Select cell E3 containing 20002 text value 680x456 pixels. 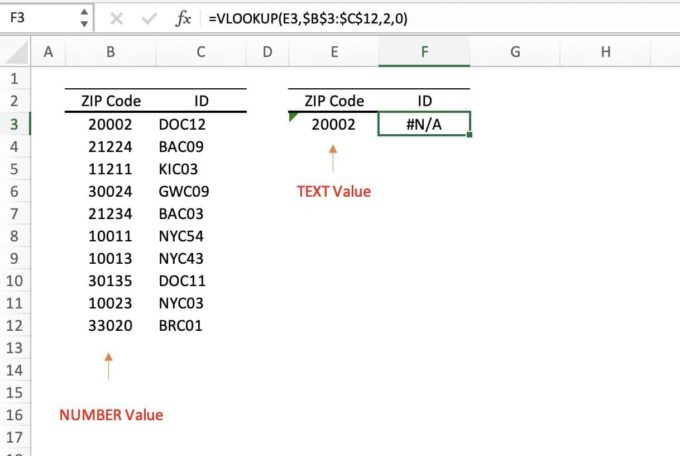(x=333, y=124)
